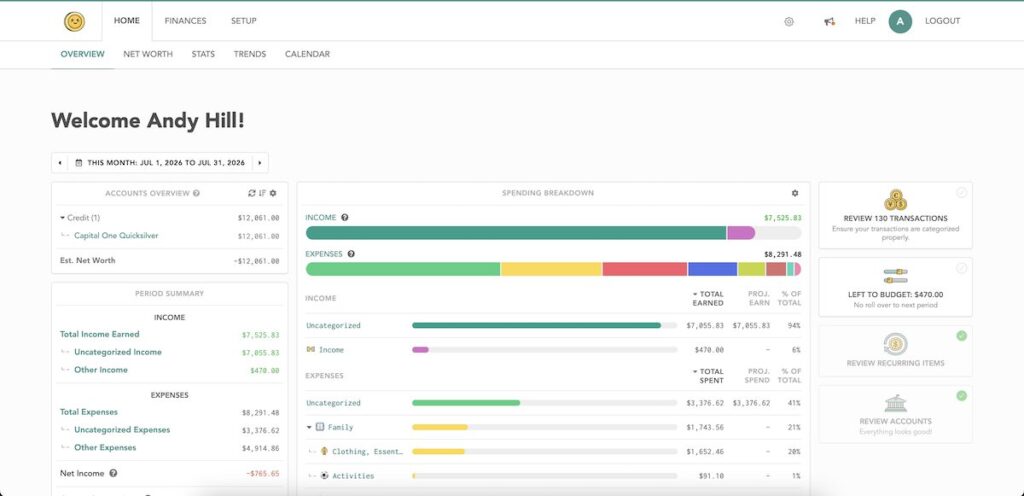Switch to the CALENDAR tab
The image size is (1024, 496).
pos(308,54)
